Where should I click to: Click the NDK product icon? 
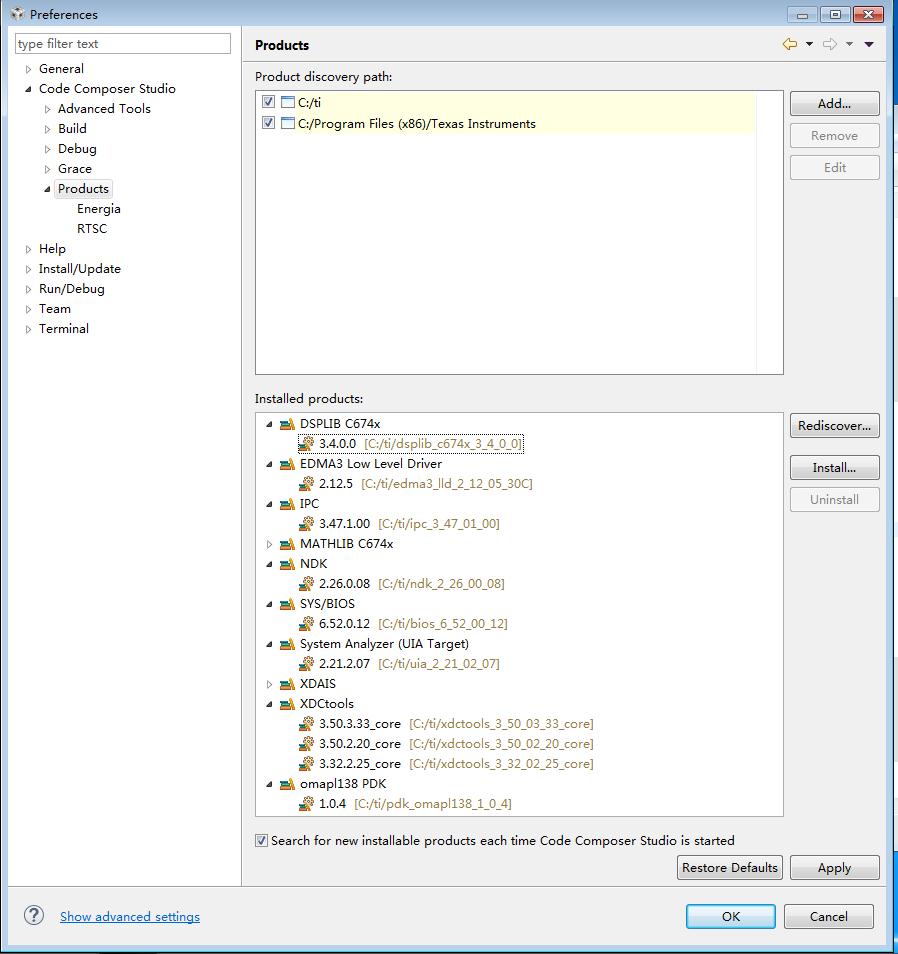(x=287, y=565)
